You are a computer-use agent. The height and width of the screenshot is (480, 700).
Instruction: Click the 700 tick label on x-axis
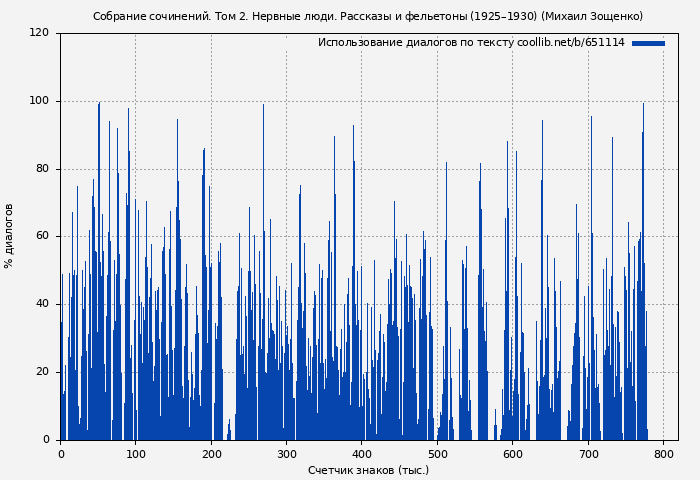[589, 453]
